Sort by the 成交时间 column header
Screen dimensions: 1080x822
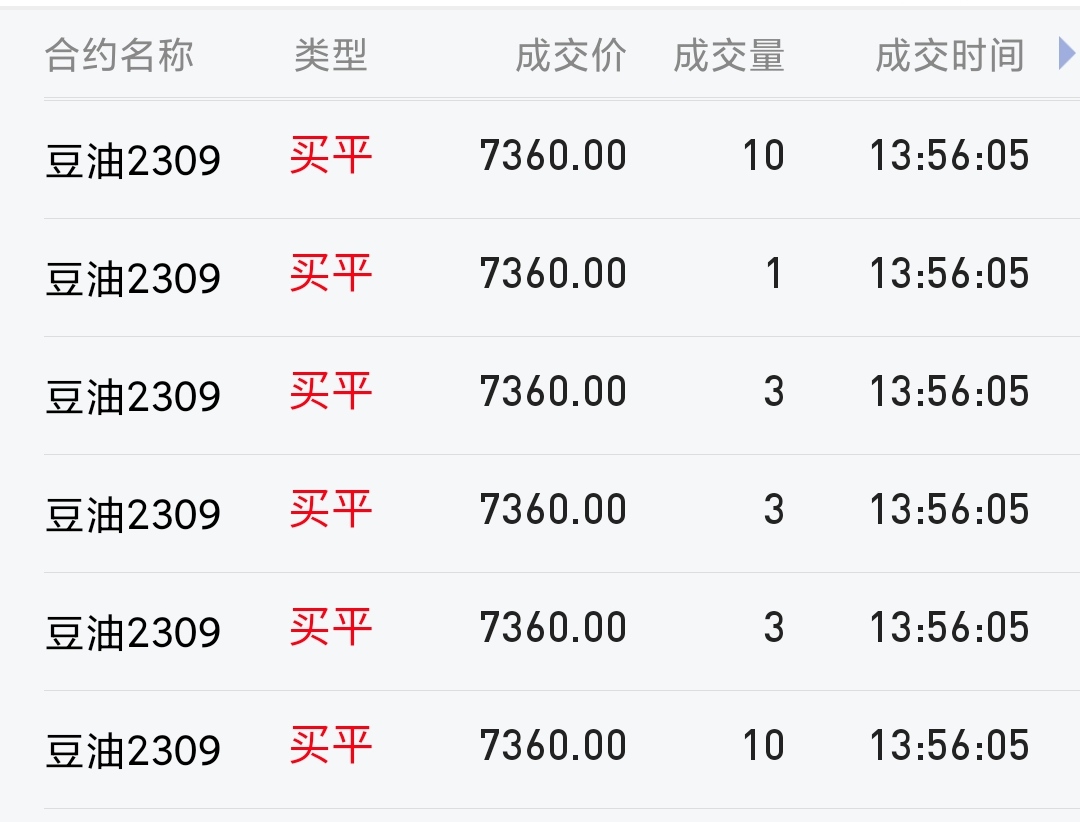coord(949,55)
